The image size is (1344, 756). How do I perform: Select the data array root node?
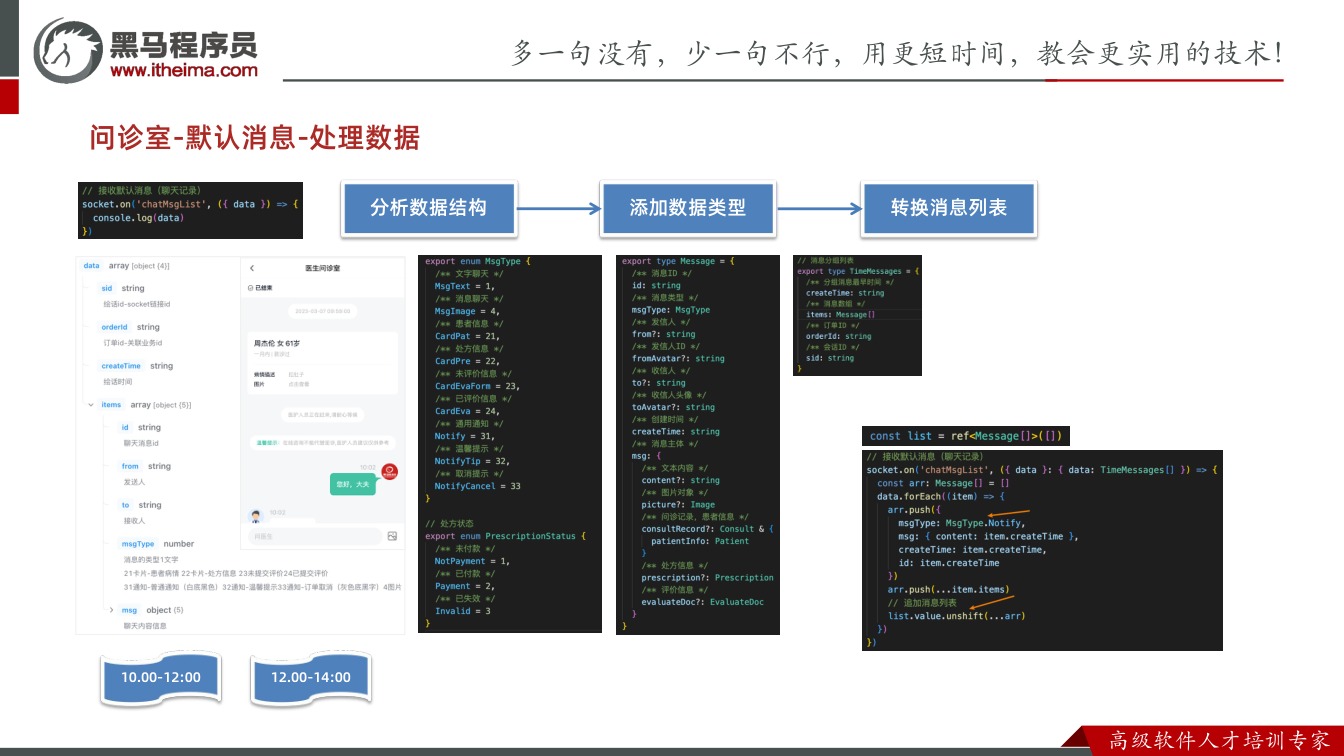(x=92, y=266)
